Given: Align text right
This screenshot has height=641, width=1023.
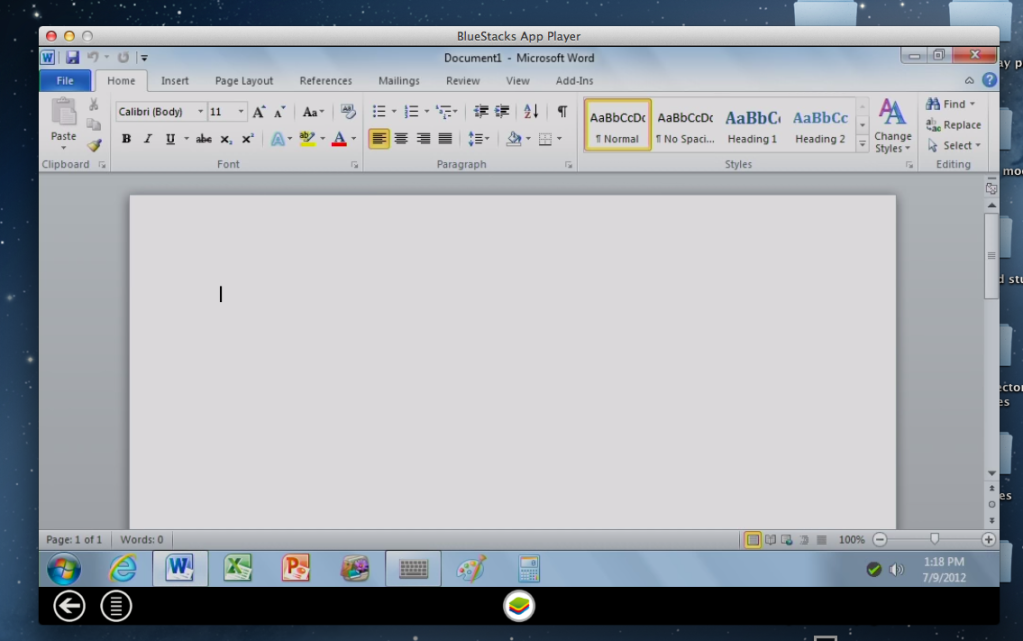Looking at the screenshot, I should click(x=423, y=139).
